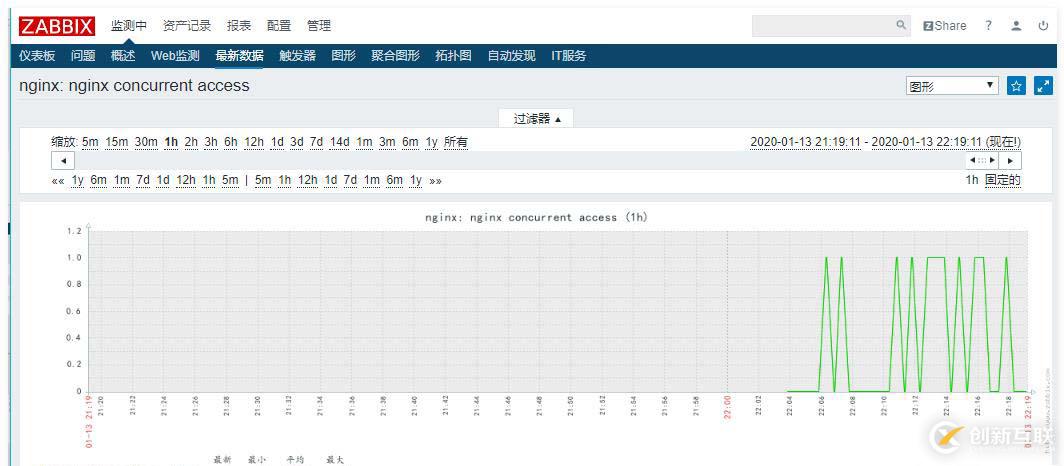This screenshot has height=466, width=1064.
Task: Open the user profile icon
Action: 1016,26
